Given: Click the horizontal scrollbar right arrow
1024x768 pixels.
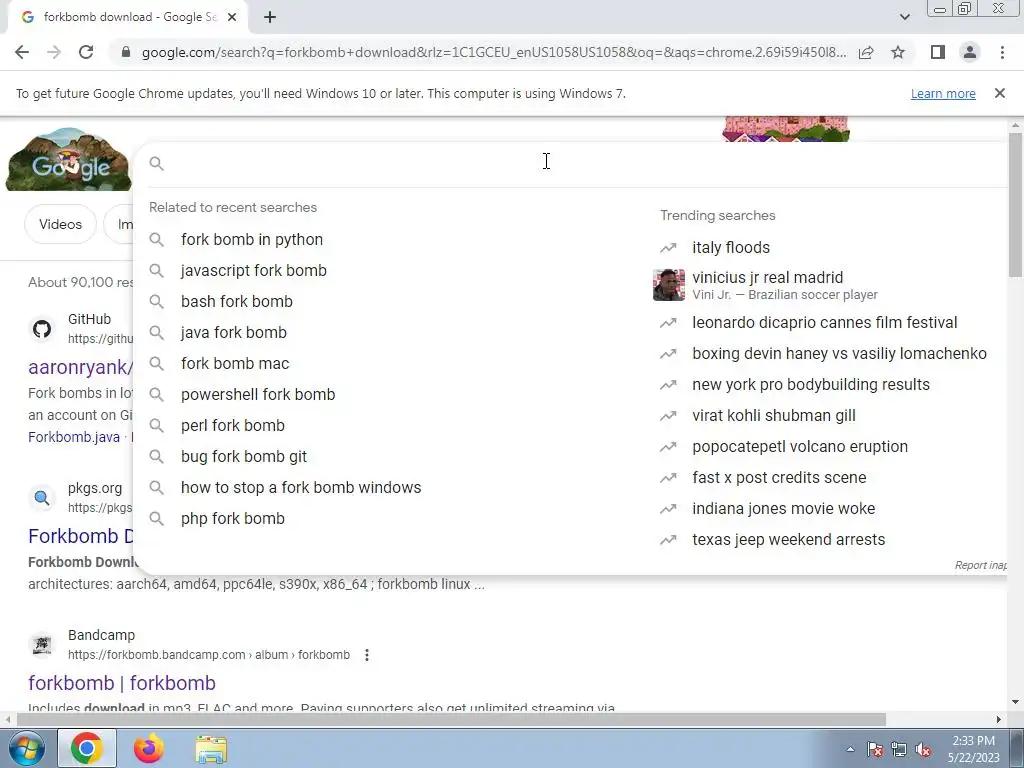Looking at the screenshot, I should [999, 719].
